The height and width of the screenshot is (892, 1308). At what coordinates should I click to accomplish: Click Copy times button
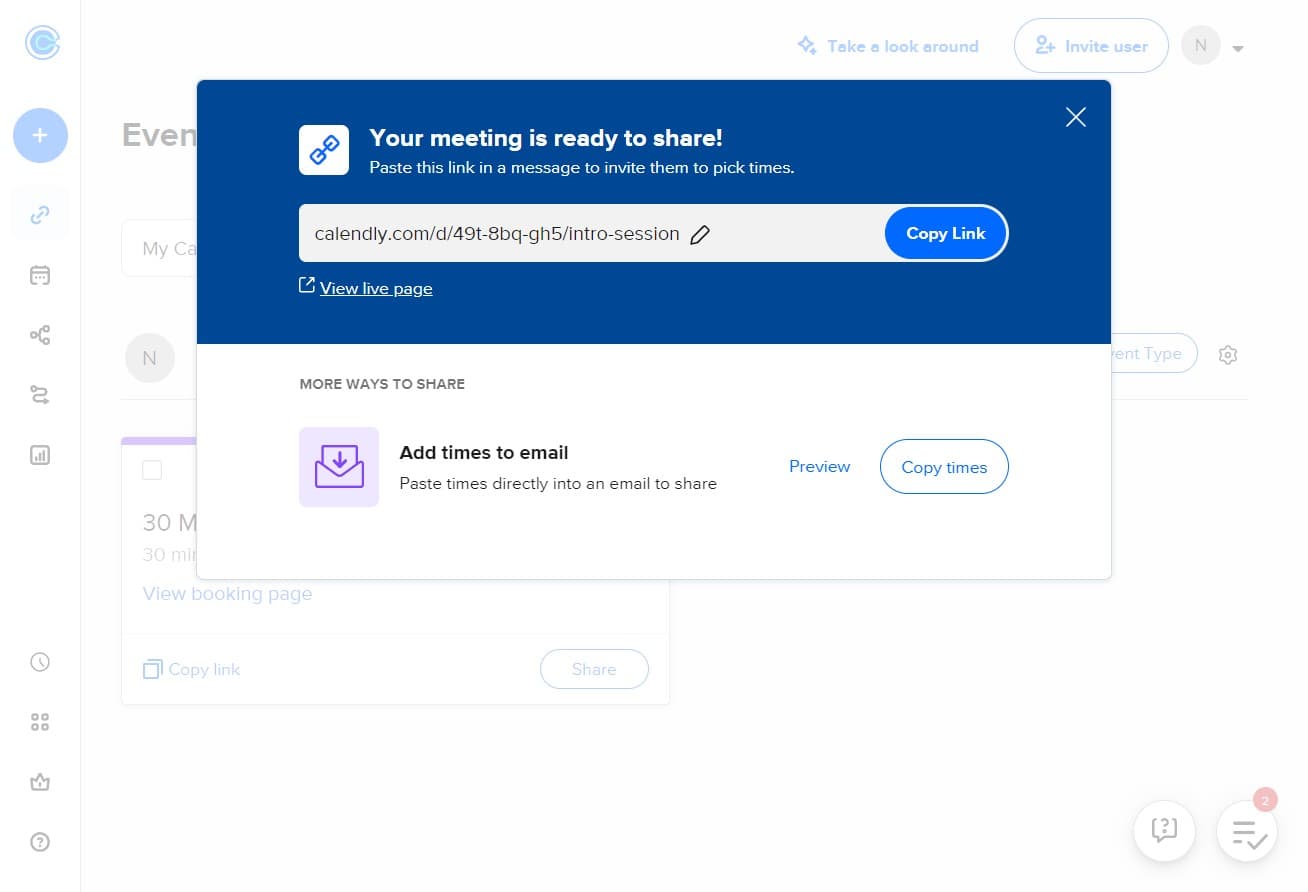point(943,467)
